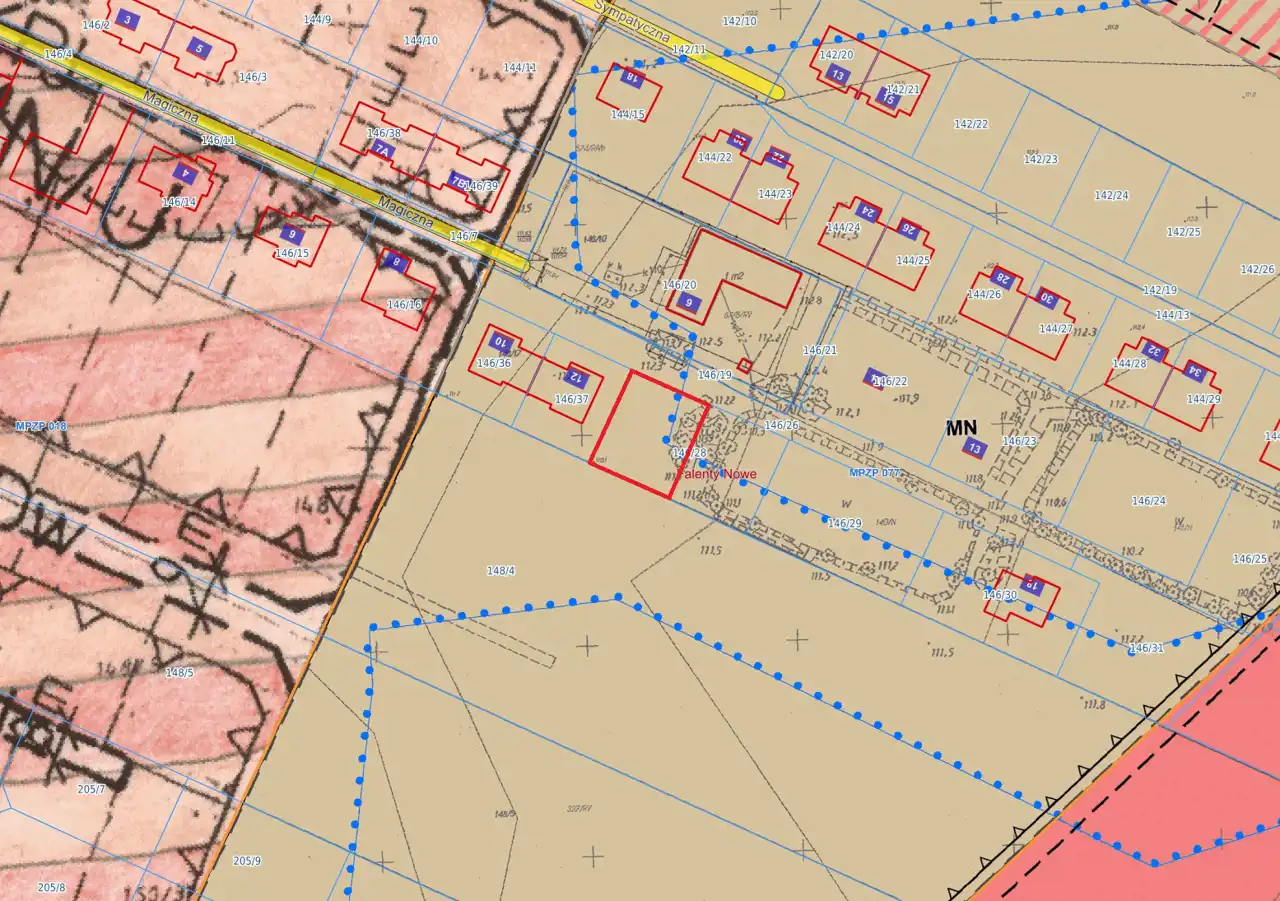This screenshot has height=901, width=1280.
Task: Select parcel label 146/25
Action: pos(1250,559)
